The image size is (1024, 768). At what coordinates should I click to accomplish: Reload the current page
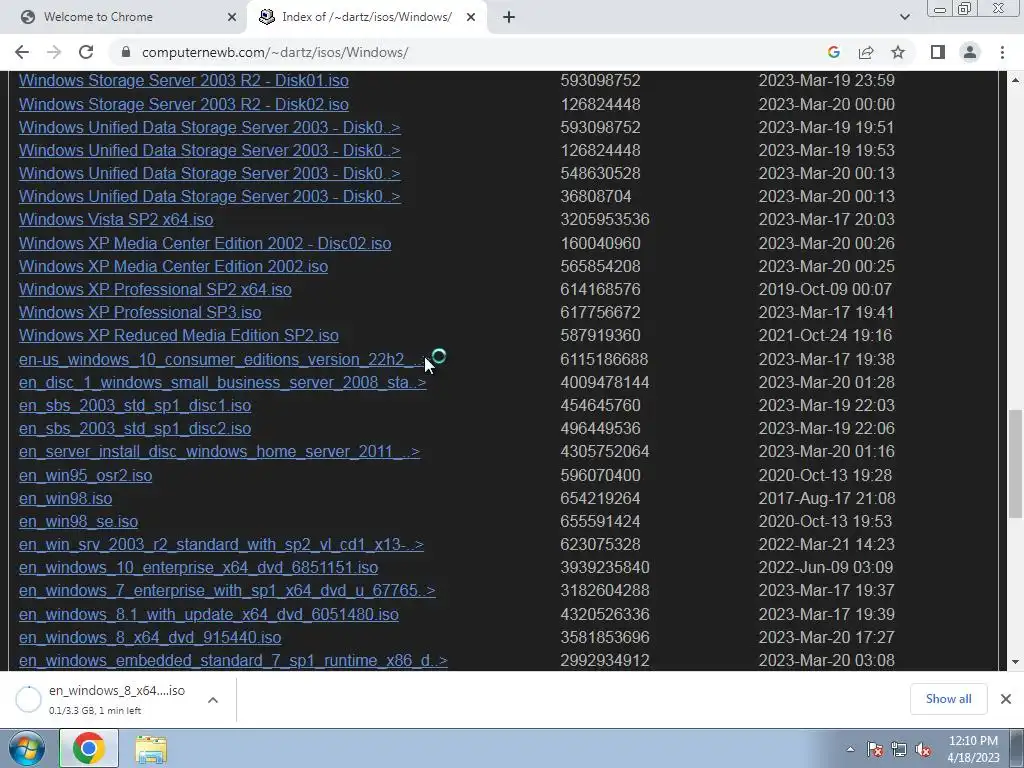[86, 52]
